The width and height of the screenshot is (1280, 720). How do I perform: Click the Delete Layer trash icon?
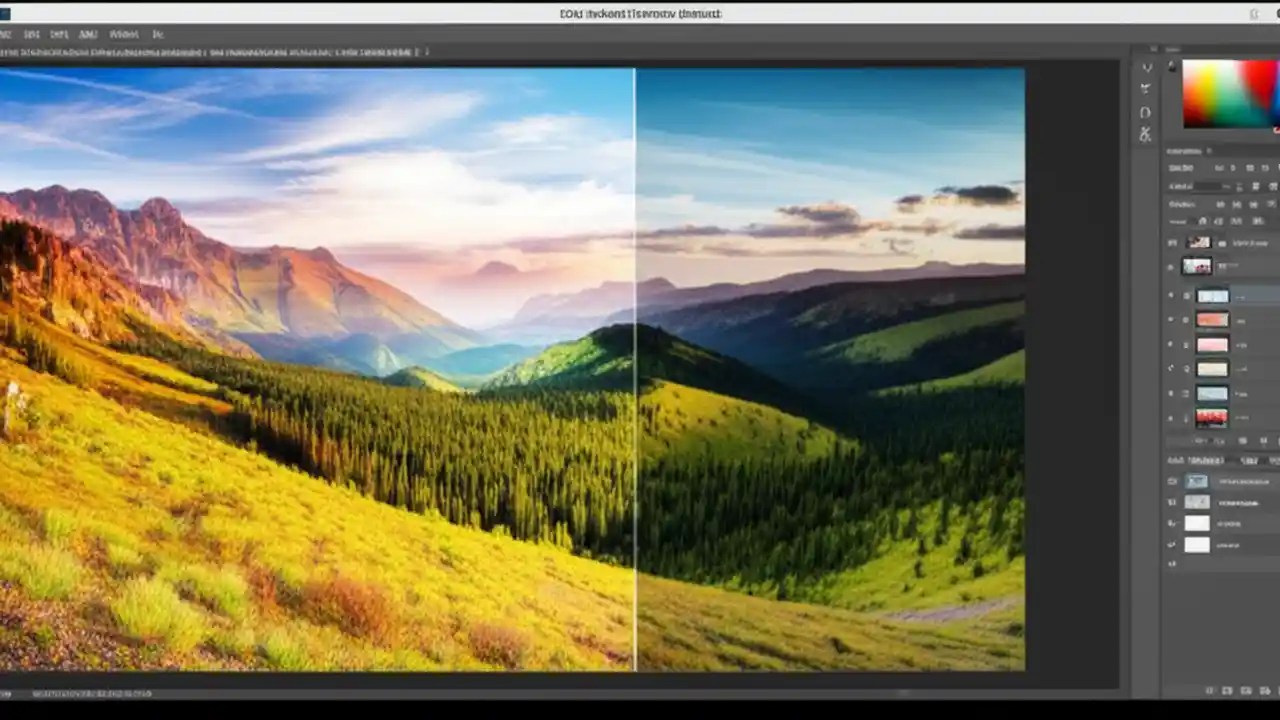click(x=1266, y=440)
